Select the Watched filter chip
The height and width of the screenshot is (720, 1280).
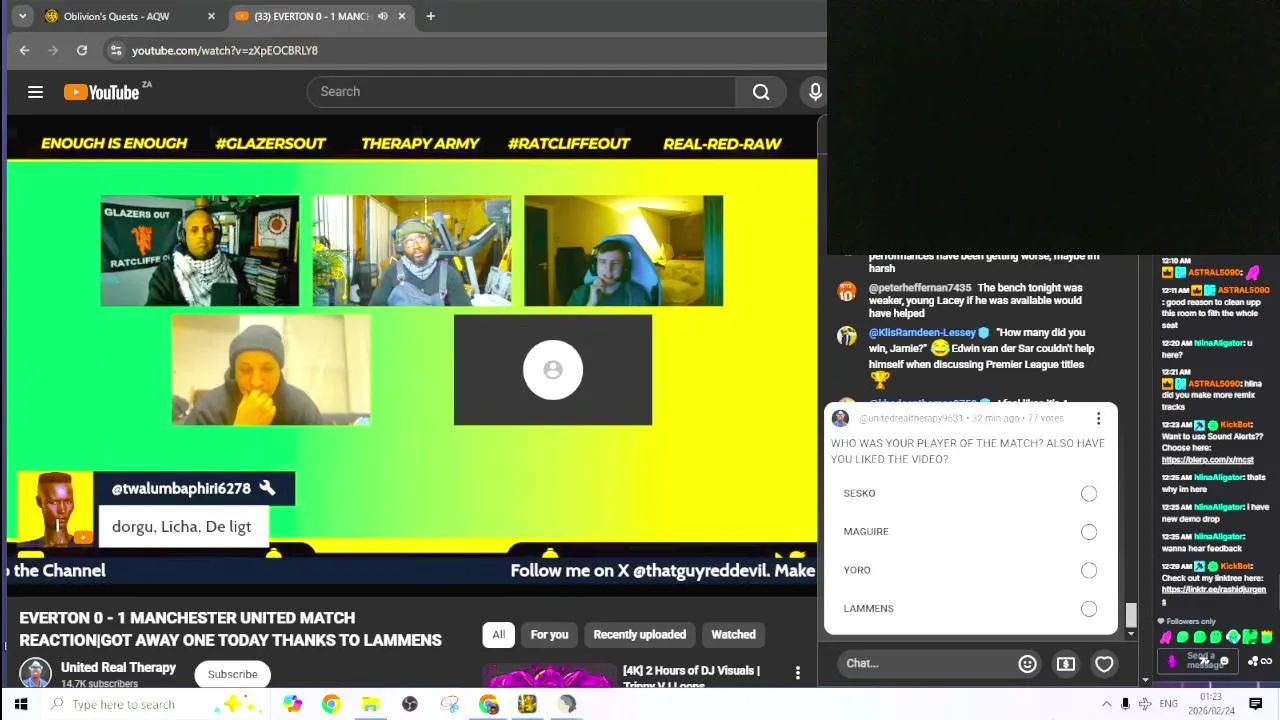(733, 634)
